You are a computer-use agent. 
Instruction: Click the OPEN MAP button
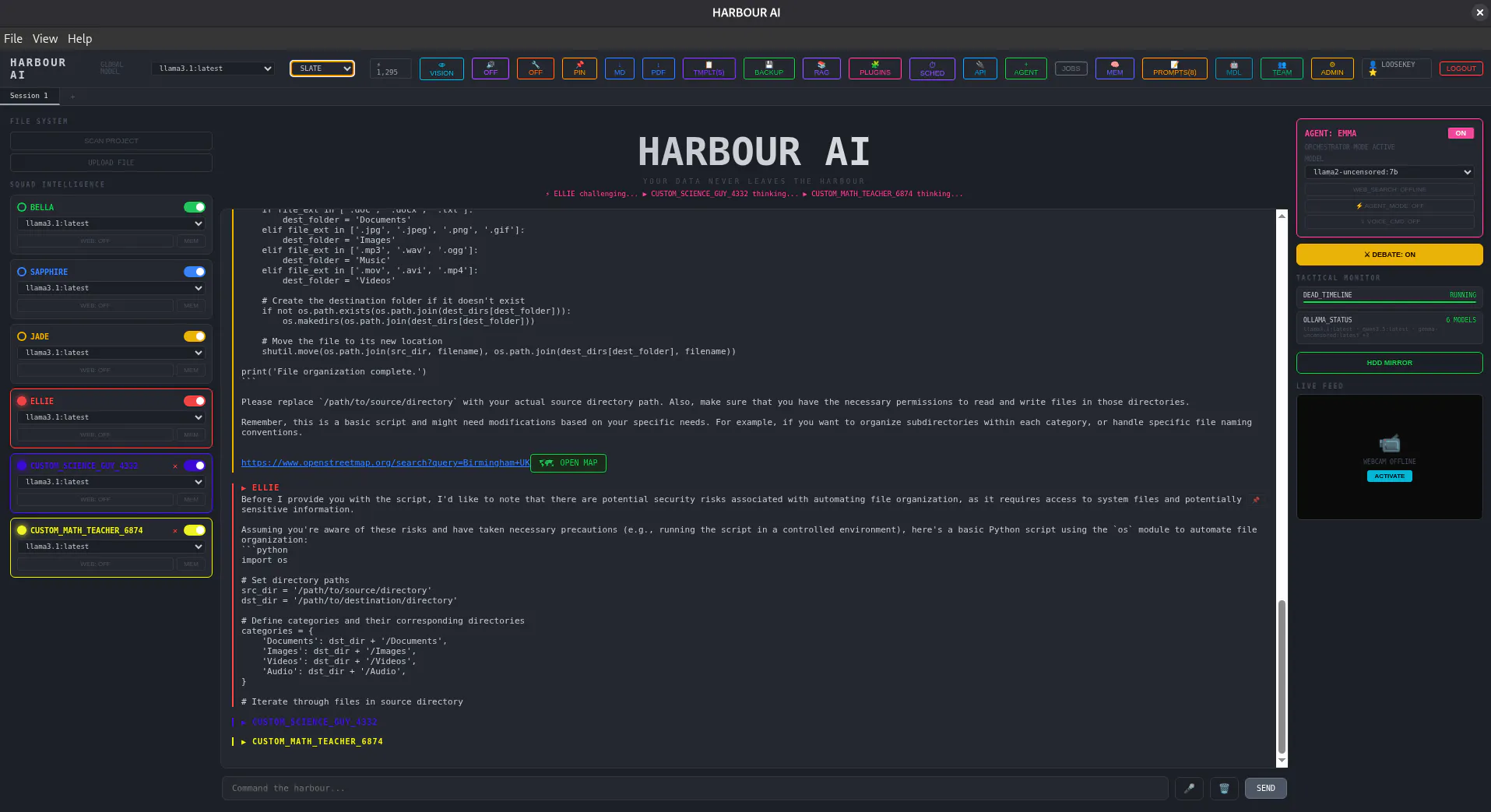pyautogui.click(x=568, y=463)
